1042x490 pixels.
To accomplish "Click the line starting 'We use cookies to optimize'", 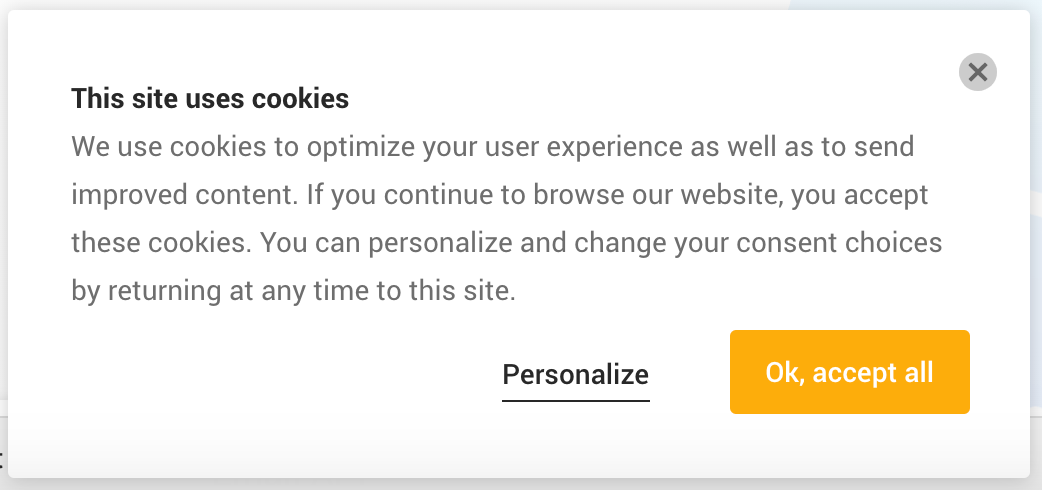I will pos(492,147).
